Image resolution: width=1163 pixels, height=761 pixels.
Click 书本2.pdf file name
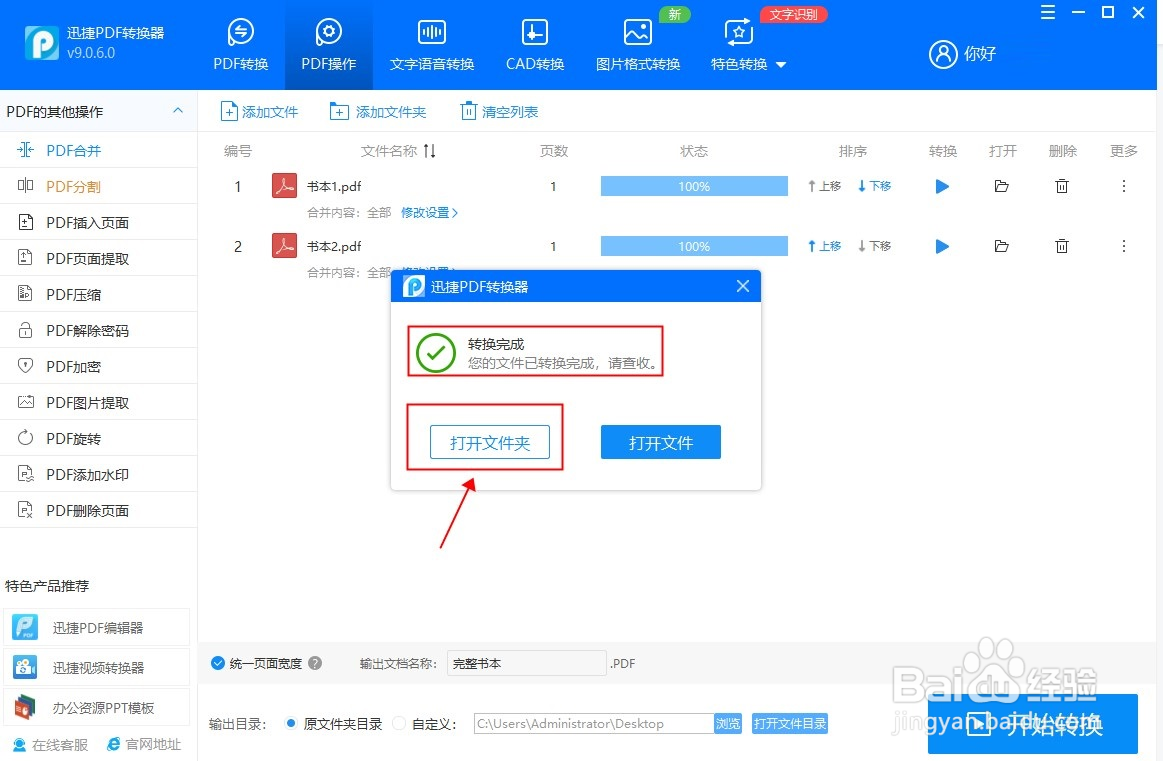click(x=334, y=246)
